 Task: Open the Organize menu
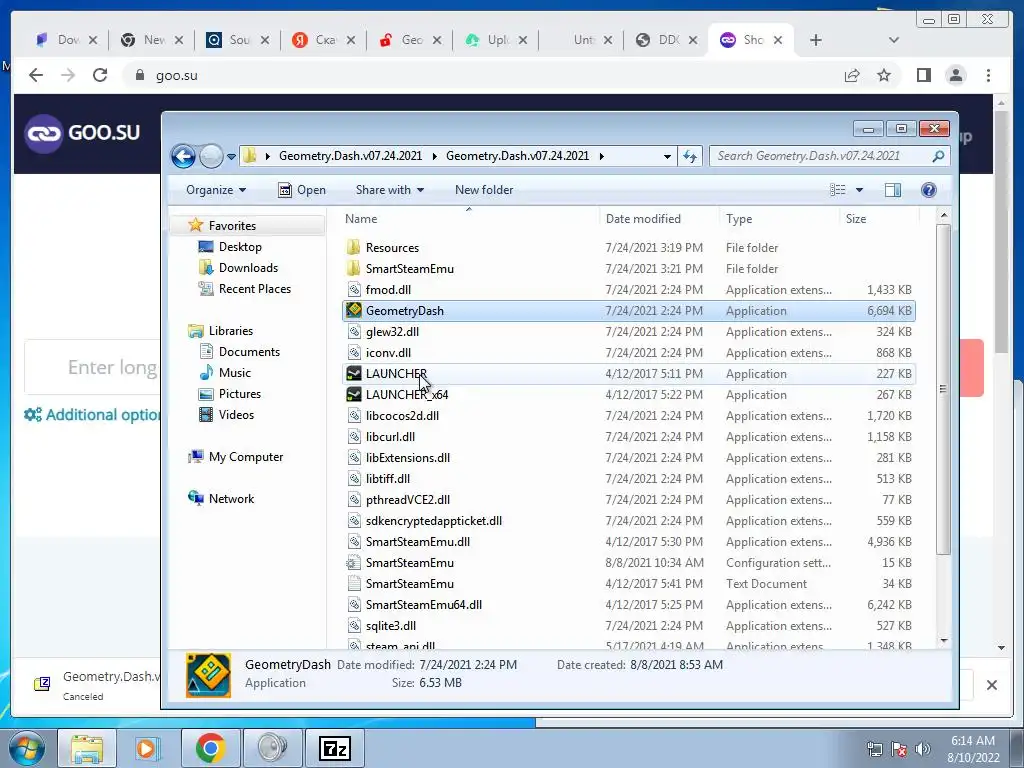point(216,190)
